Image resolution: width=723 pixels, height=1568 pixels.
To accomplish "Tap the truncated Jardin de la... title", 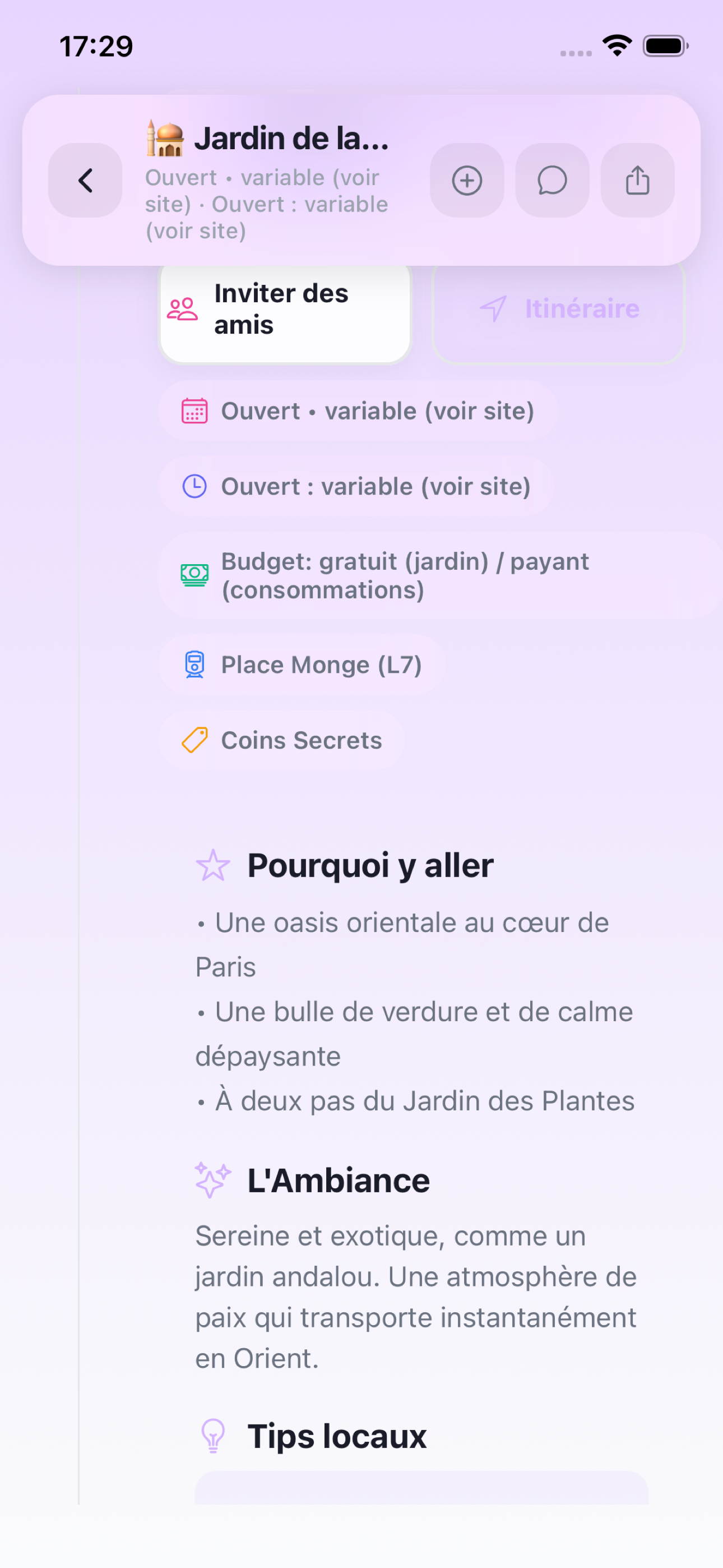I will [x=291, y=138].
